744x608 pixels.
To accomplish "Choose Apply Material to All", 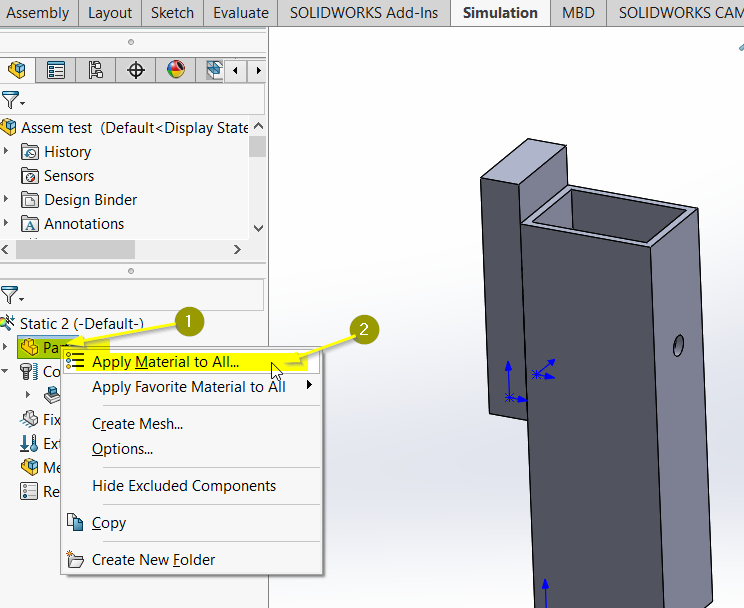I will click(192, 362).
